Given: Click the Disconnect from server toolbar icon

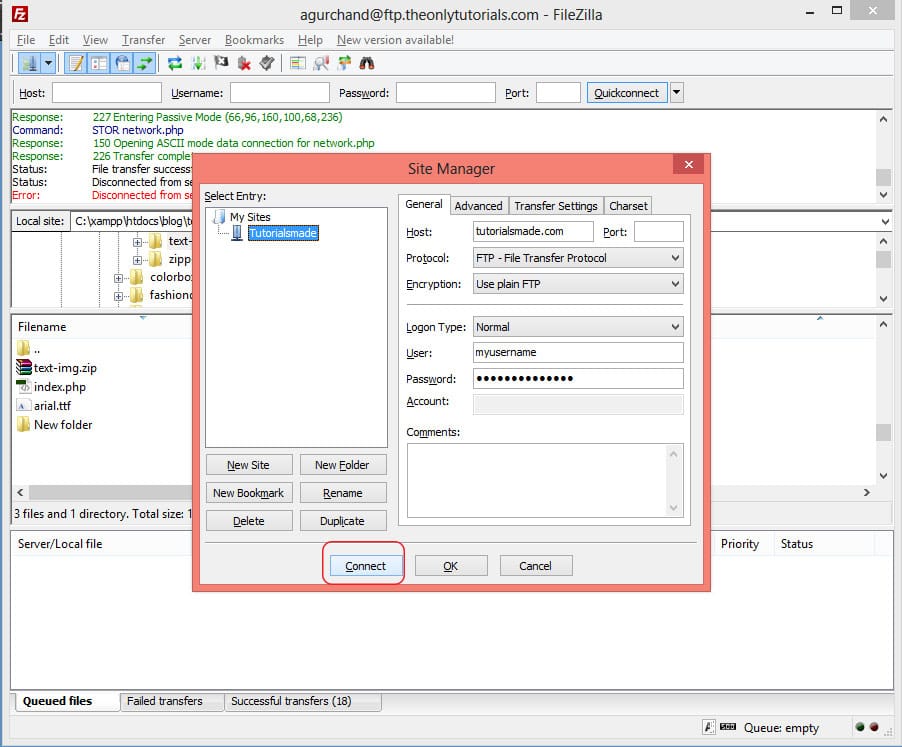Looking at the screenshot, I should pyautogui.click(x=244, y=63).
